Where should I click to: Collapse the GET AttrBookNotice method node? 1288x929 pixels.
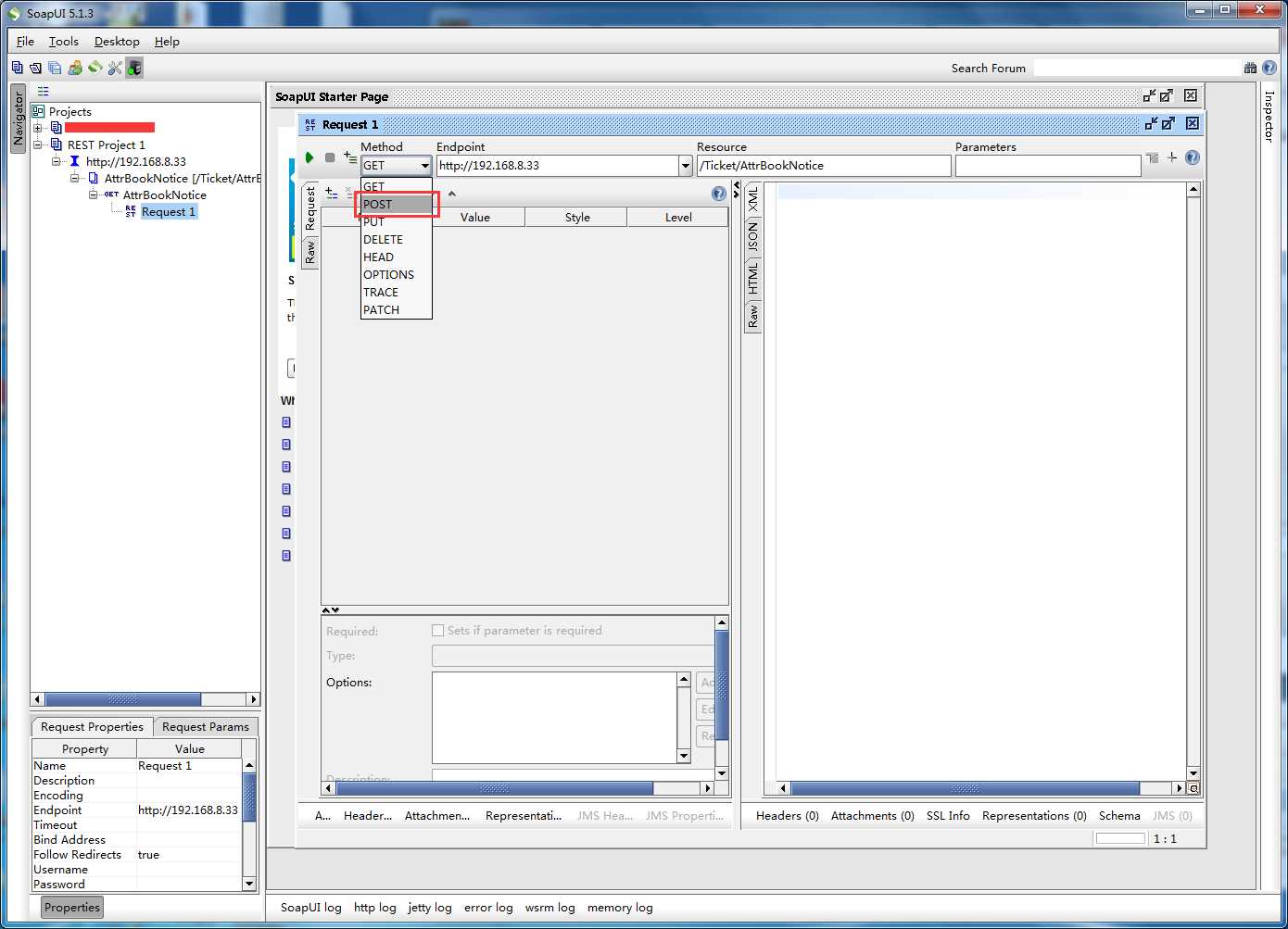(x=94, y=195)
